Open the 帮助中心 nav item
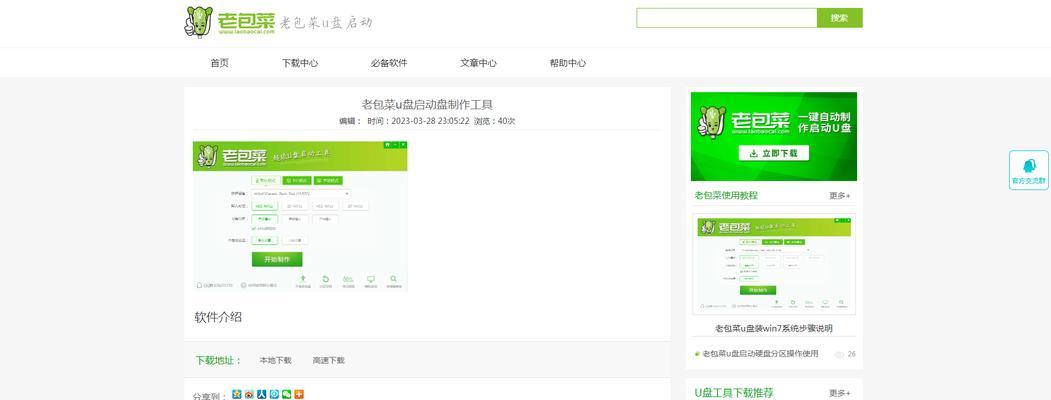Screen dimensions: 1051x400 click(x=568, y=63)
